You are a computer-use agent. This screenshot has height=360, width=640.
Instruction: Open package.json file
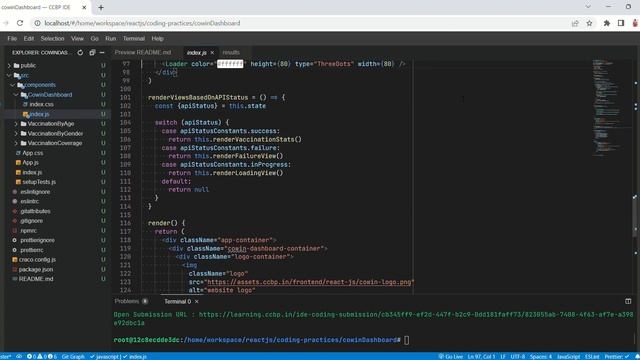tap(36, 269)
